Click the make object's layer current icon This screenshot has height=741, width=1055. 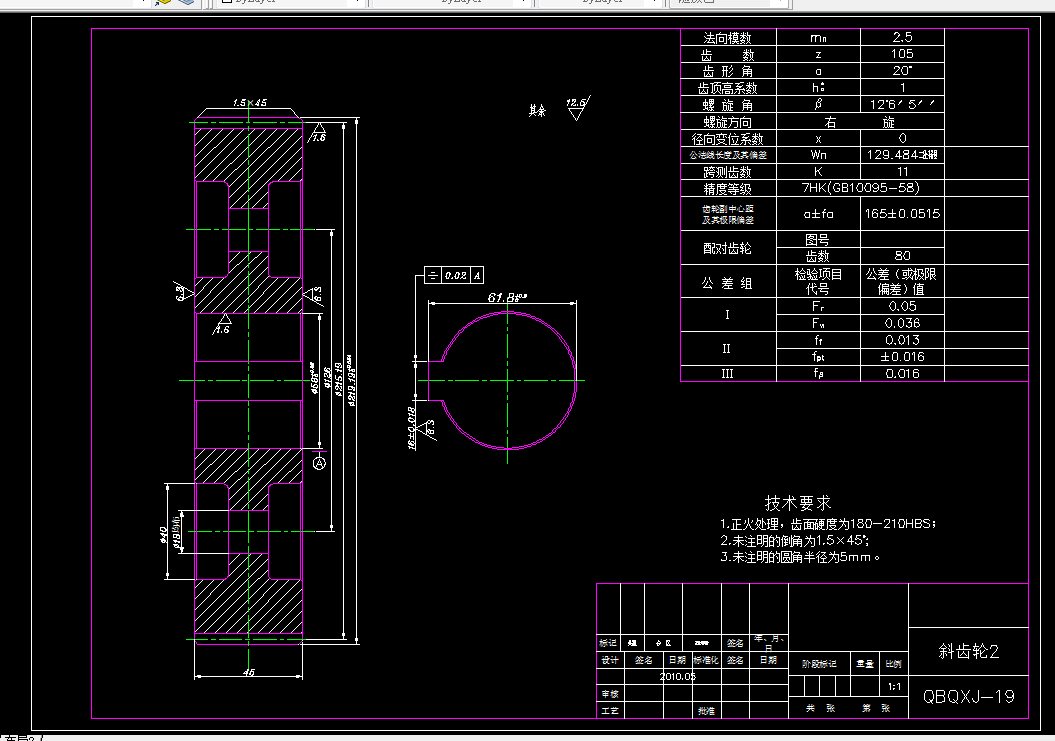click(163, 2)
